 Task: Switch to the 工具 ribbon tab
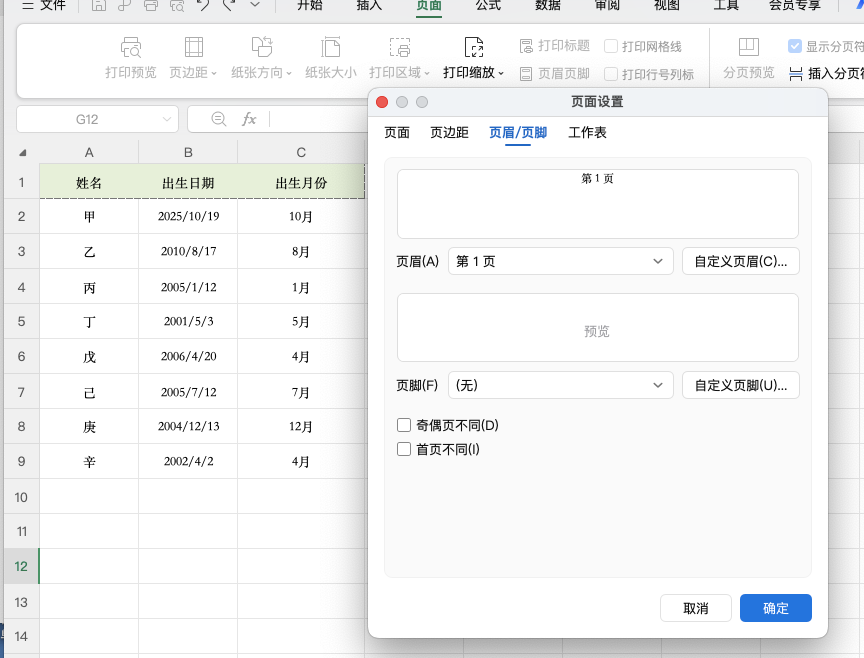726,5
